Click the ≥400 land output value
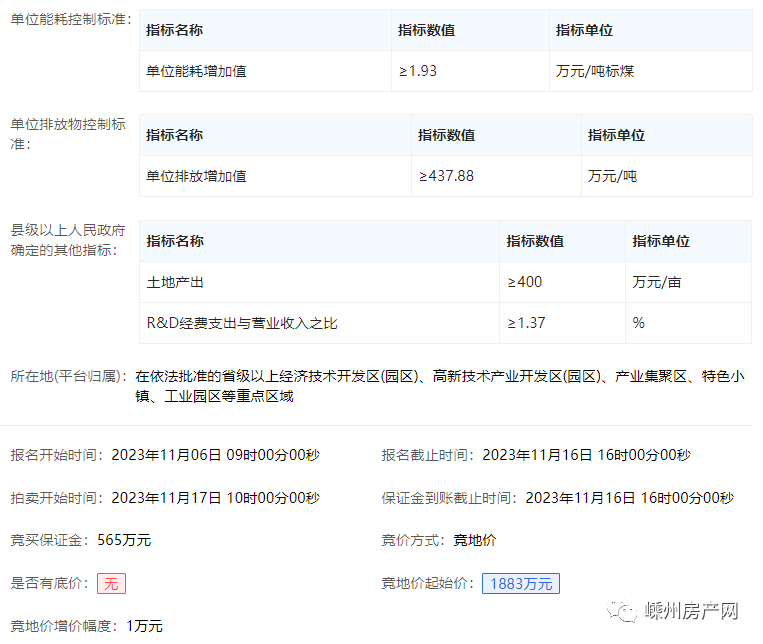763x644 pixels. (x=524, y=282)
